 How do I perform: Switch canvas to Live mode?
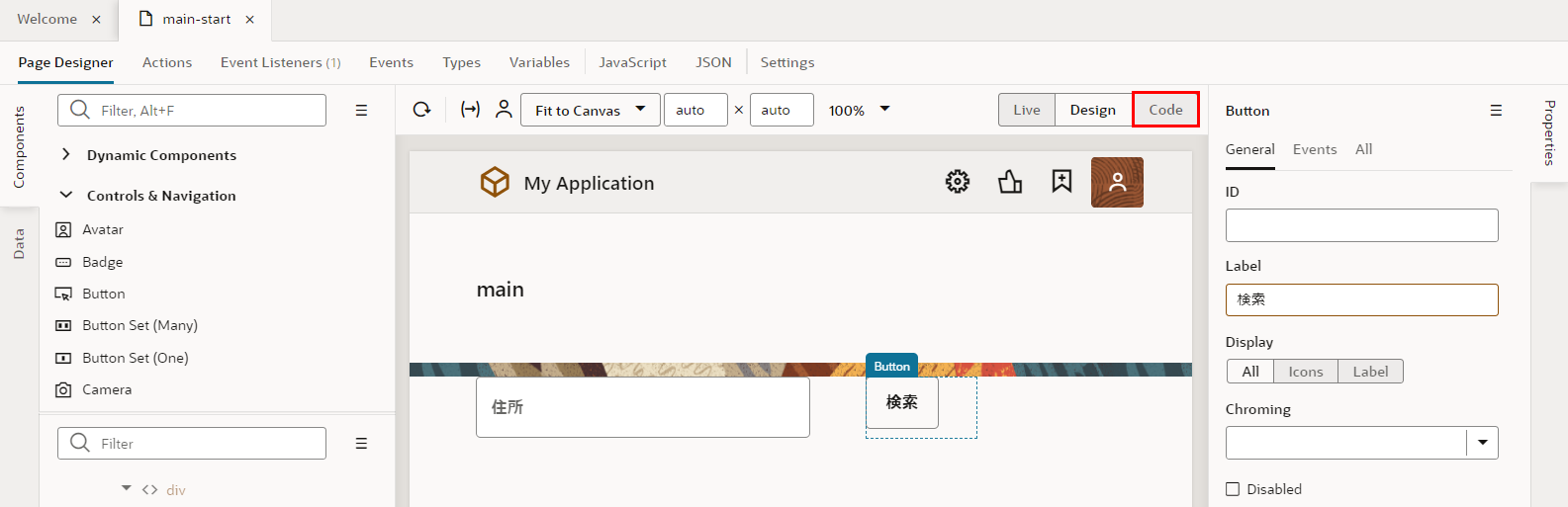click(1026, 110)
